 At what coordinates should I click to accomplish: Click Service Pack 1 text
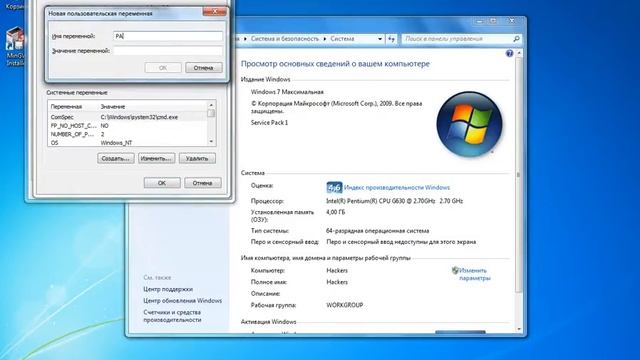(269, 122)
